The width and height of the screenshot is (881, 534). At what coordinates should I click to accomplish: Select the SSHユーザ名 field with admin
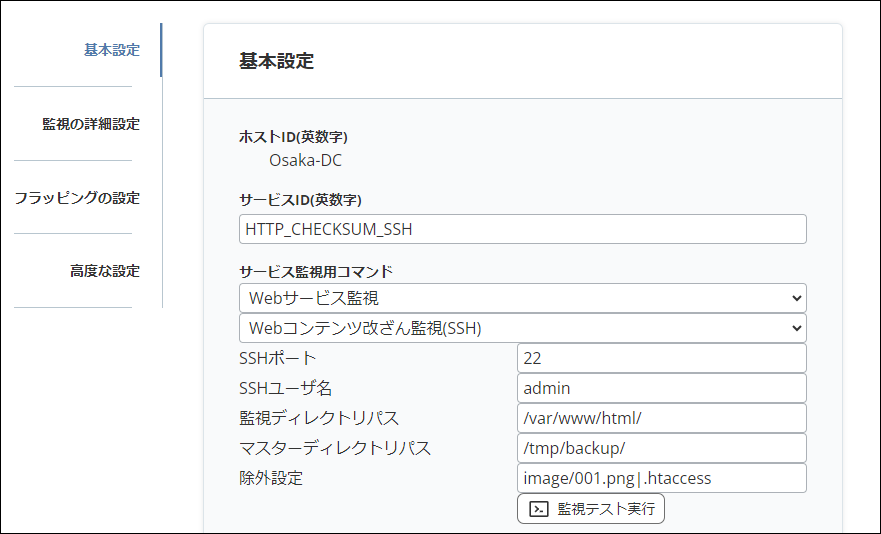coord(661,388)
